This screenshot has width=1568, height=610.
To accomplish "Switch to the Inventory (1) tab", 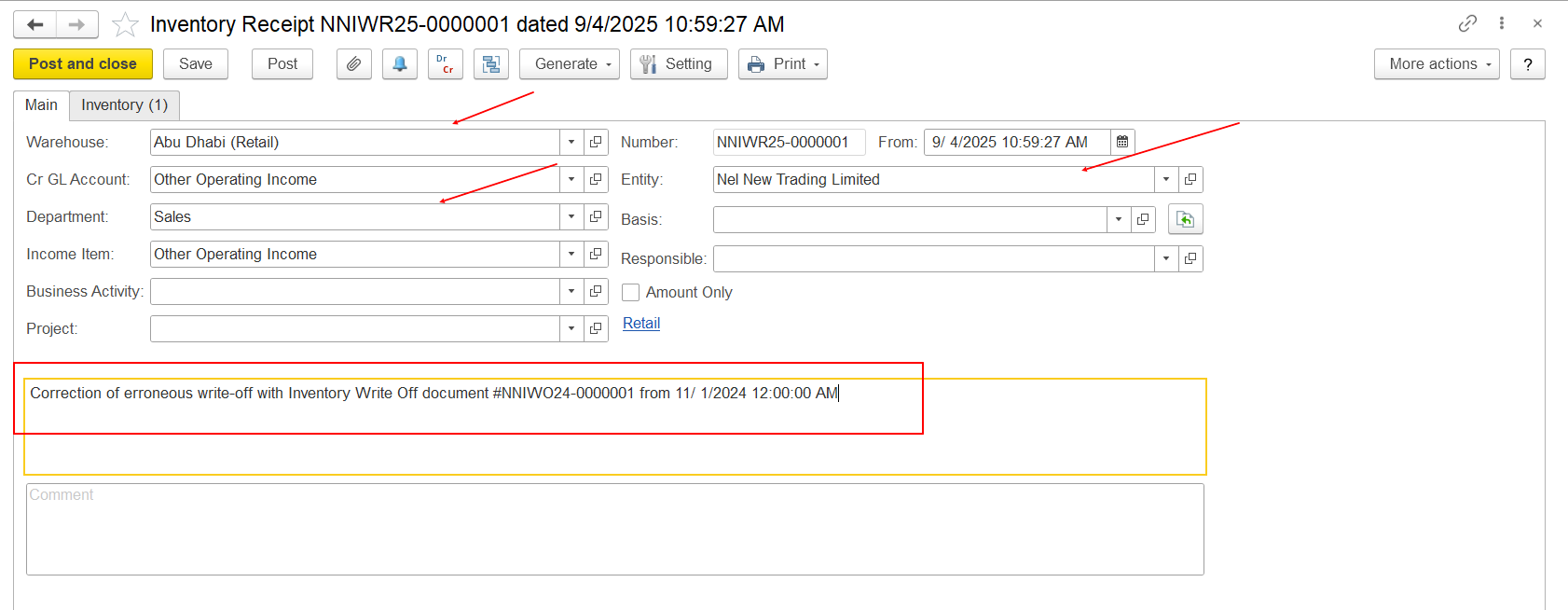I will click(124, 104).
